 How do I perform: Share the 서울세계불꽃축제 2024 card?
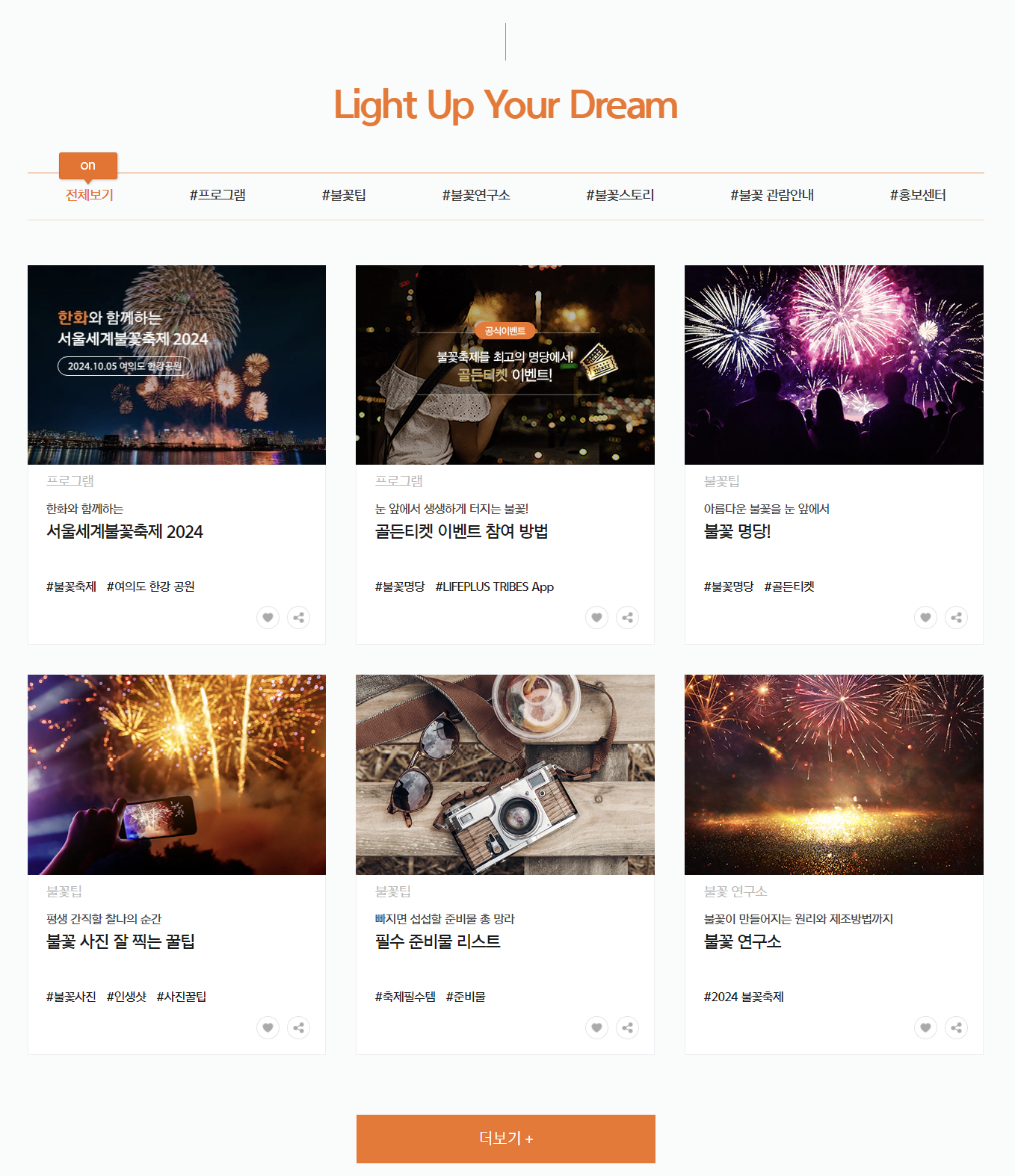click(299, 617)
